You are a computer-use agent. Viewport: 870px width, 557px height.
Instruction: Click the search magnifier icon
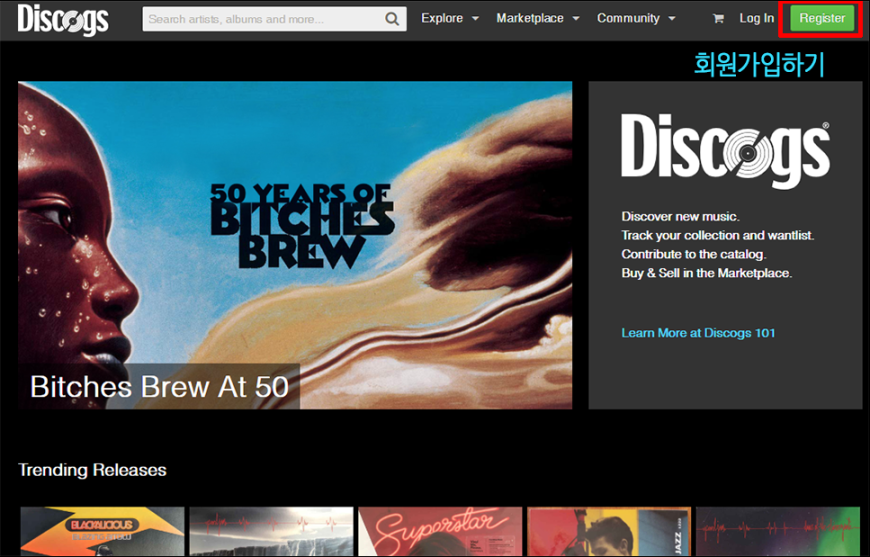coord(392,19)
